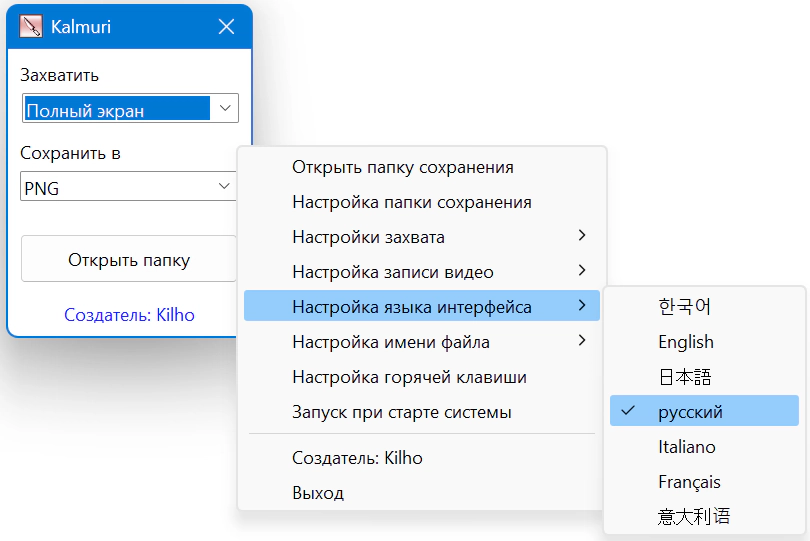Select Открыть папку сохранения menu entry
810x541 pixels.
pyautogui.click(x=402, y=167)
